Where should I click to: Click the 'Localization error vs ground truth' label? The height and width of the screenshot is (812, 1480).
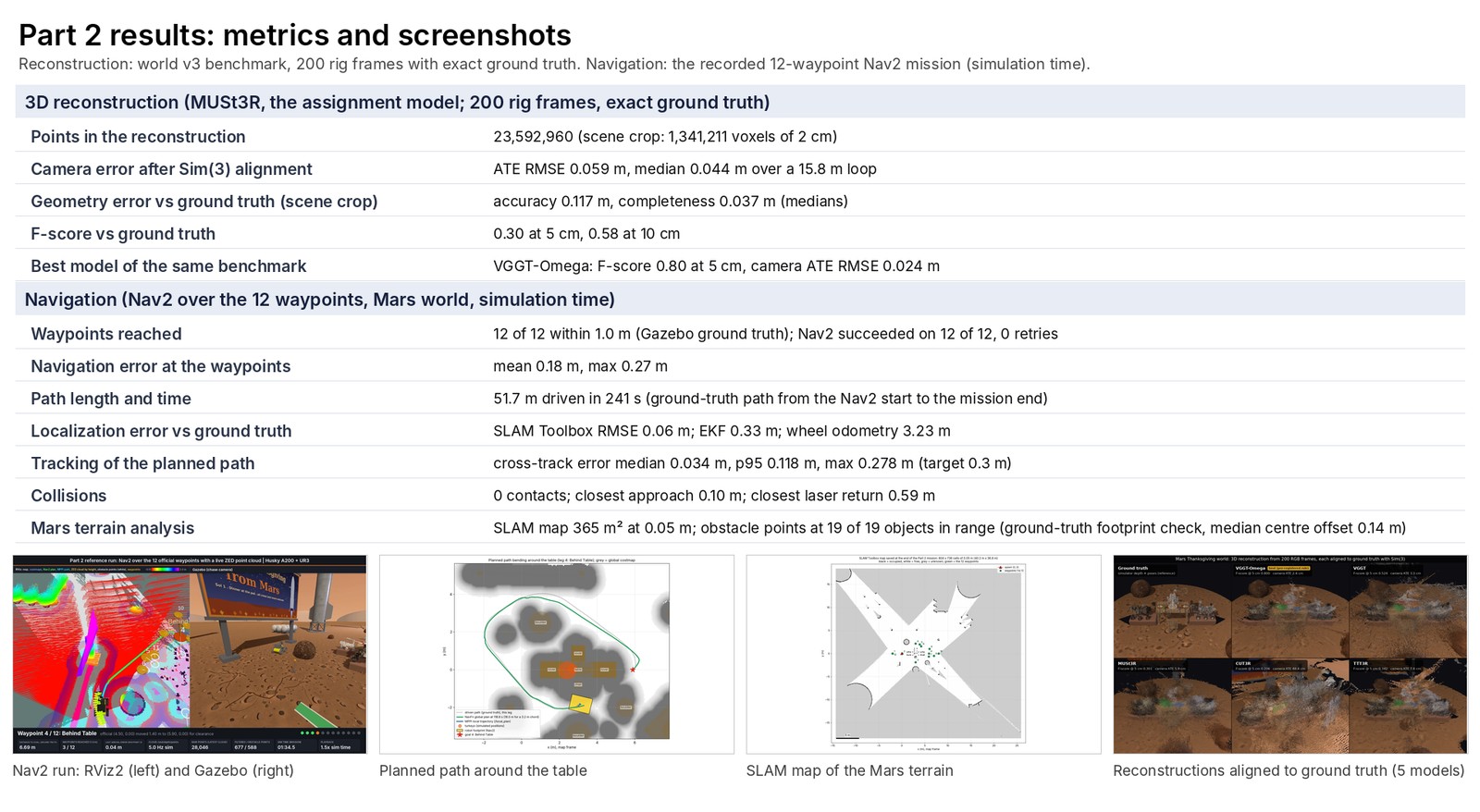click(161, 431)
